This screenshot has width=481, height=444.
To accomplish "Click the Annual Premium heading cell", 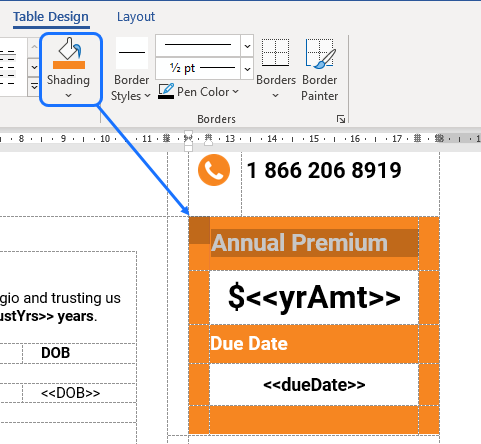I will click(314, 243).
